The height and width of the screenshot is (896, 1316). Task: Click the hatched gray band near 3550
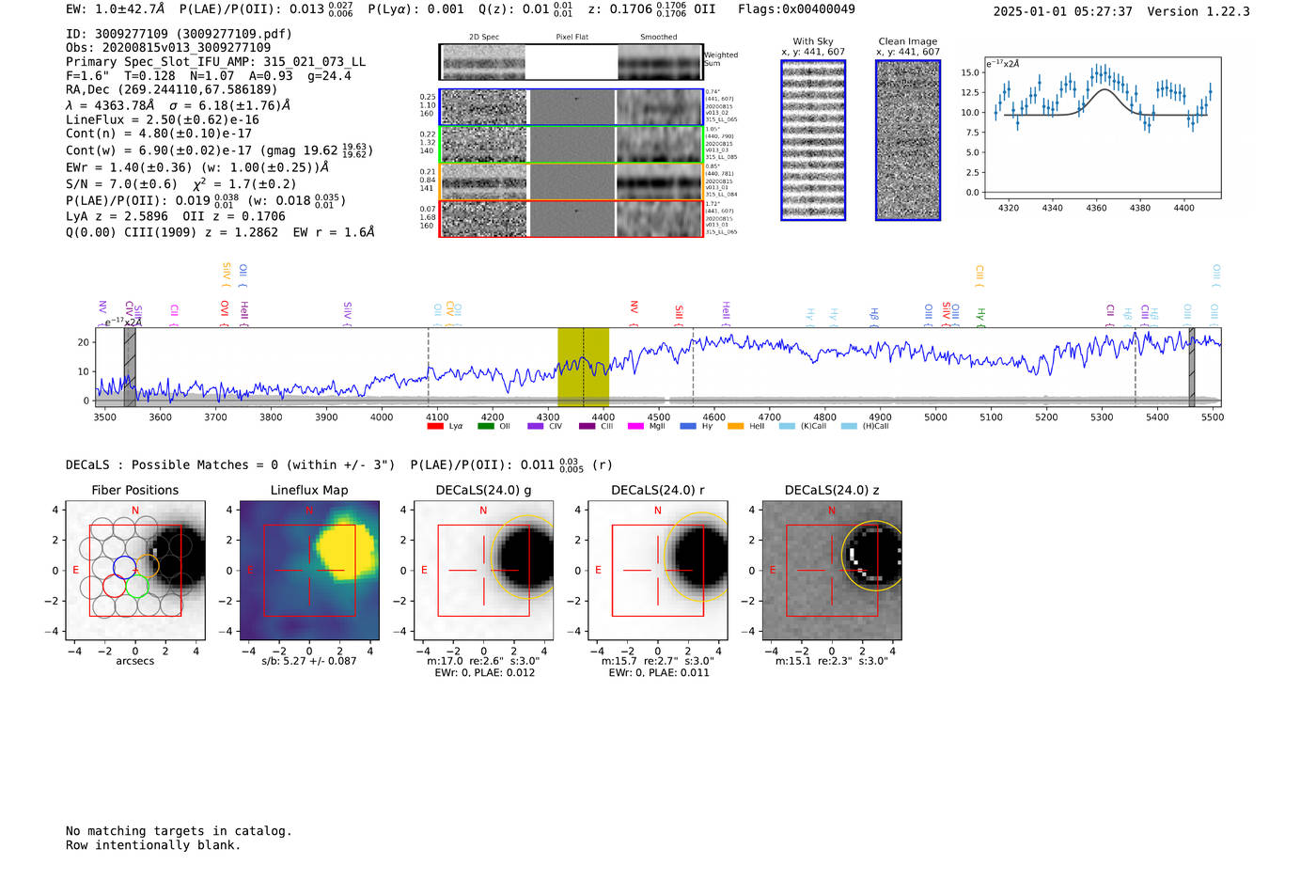coord(130,367)
